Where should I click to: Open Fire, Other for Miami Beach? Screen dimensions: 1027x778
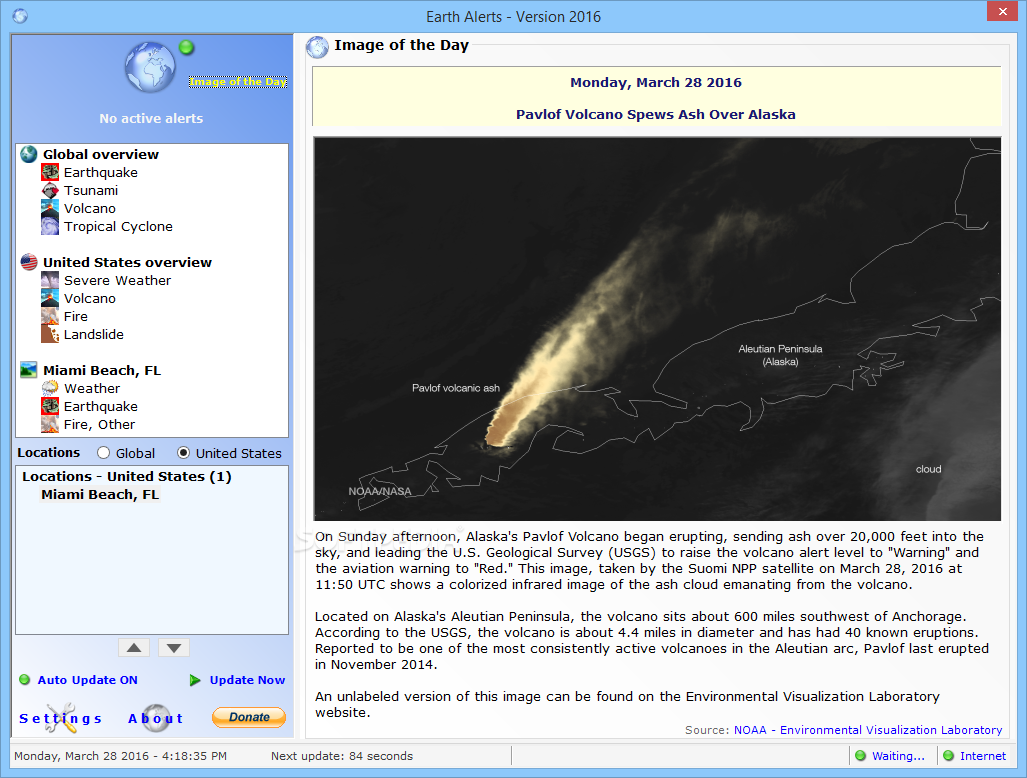pyautogui.click(x=100, y=424)
